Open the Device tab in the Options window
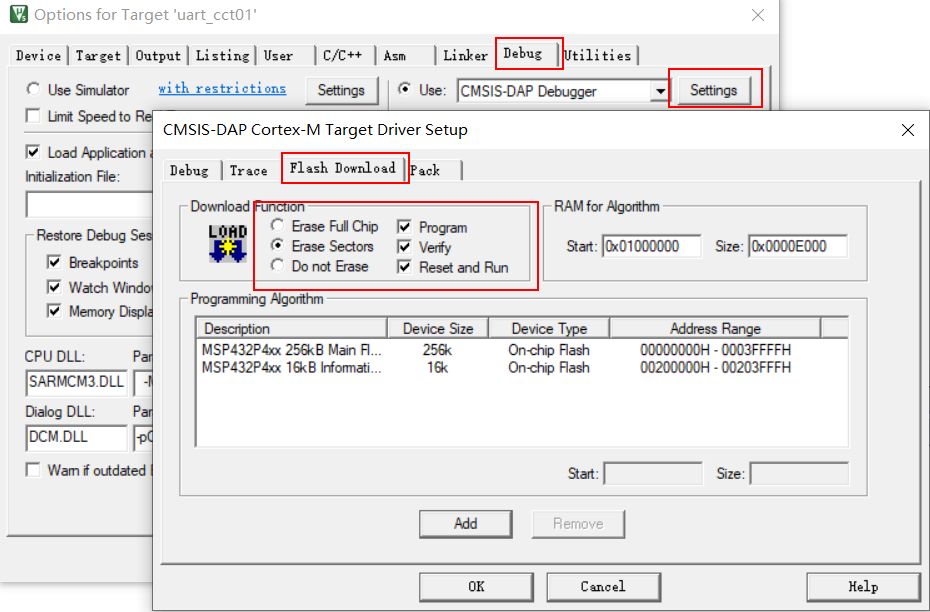The image size is (930, 612). [39, 56]
